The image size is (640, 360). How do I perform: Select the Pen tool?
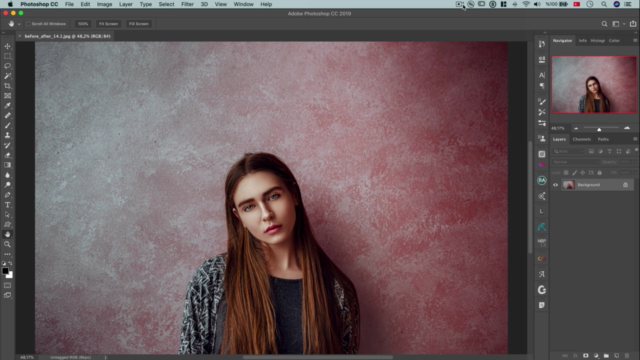7,195
